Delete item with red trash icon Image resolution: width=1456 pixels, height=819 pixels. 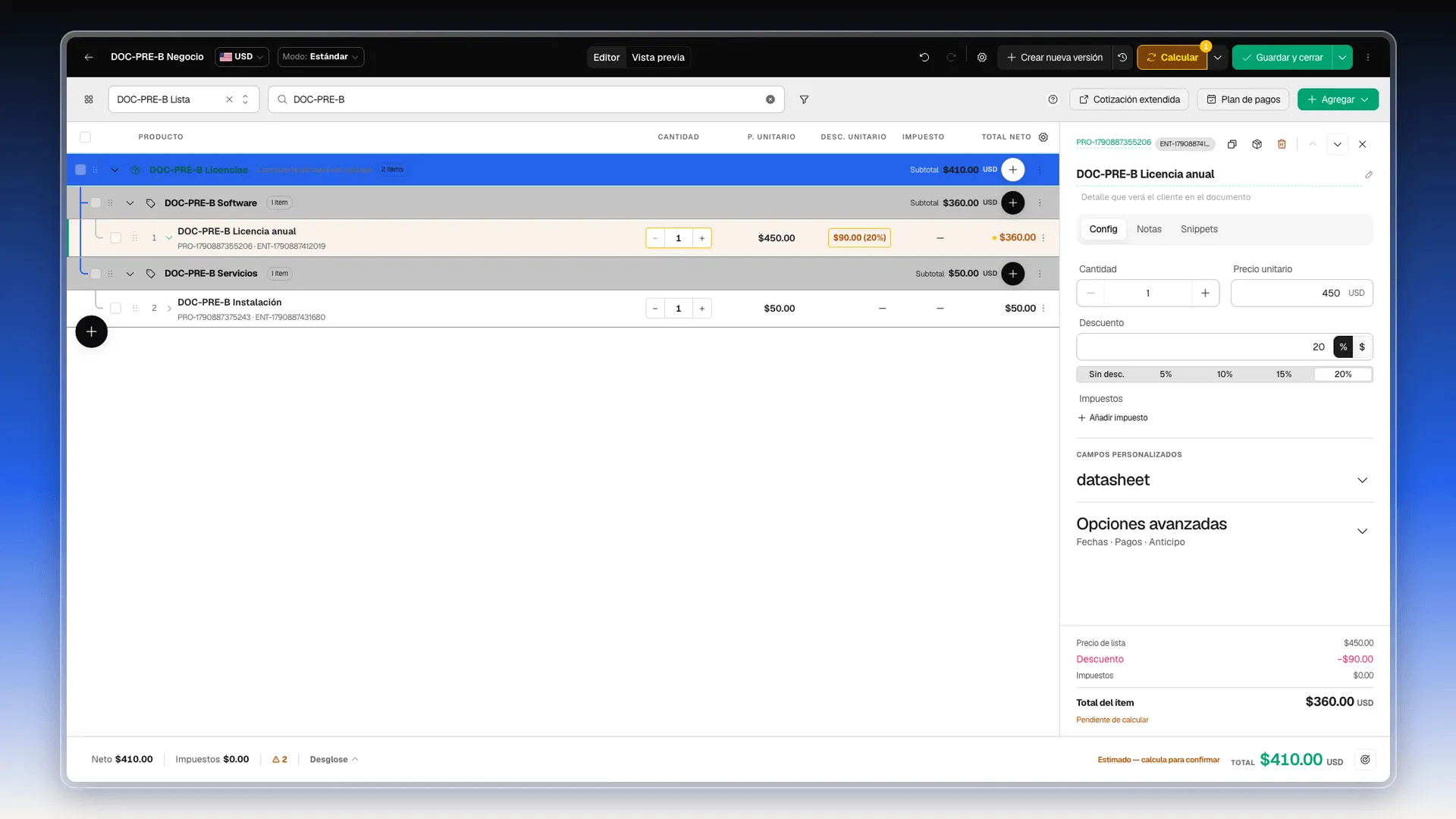tap(1282, 144)
